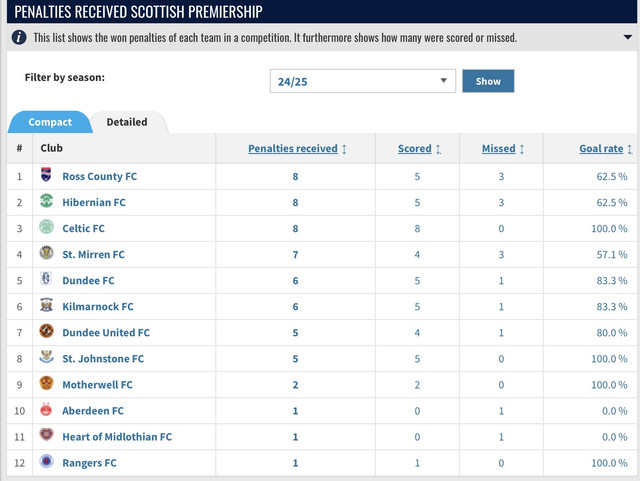Click the info icon beside the description

19,38
